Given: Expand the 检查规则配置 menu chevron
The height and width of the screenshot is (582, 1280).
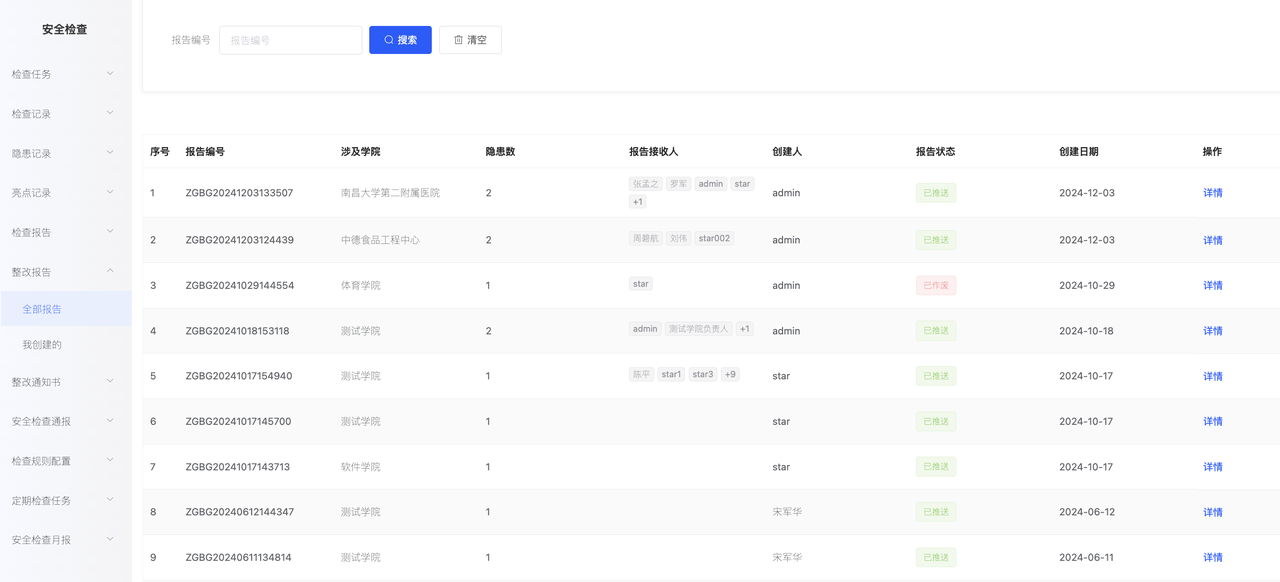Looking at the screenshot, I should (x=110, y=460).
